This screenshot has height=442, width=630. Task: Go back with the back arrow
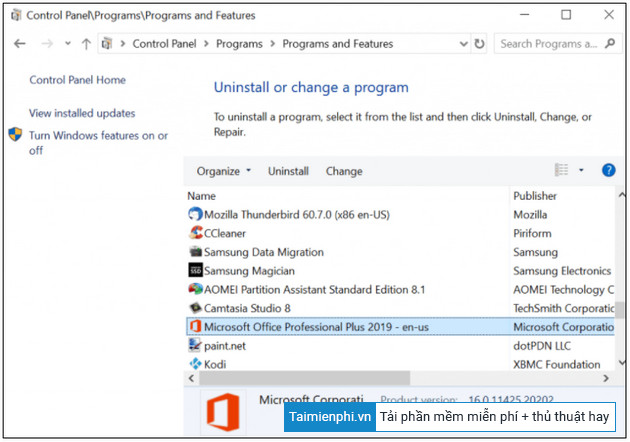(20, 43)
